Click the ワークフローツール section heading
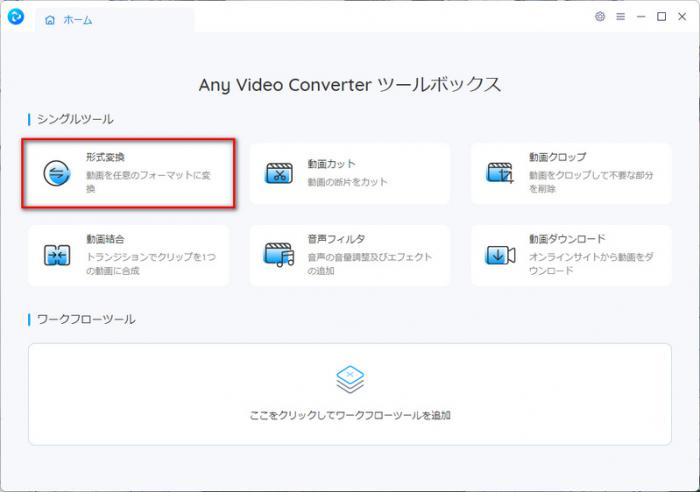The image size is (700, 492). pyautogui.click(x=86, y=320)
